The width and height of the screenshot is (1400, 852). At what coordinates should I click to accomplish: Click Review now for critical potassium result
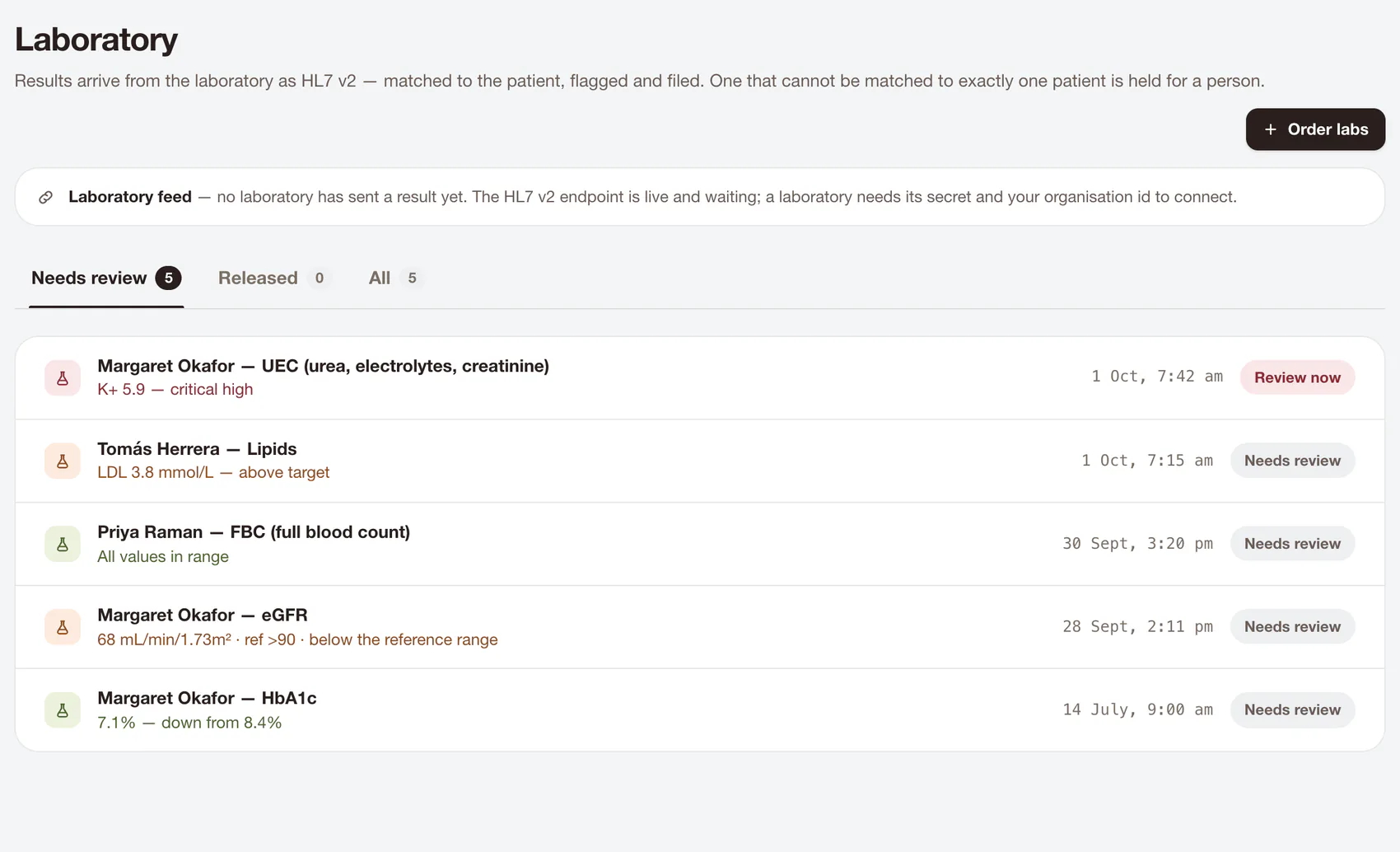click(x=1297, y=377)
